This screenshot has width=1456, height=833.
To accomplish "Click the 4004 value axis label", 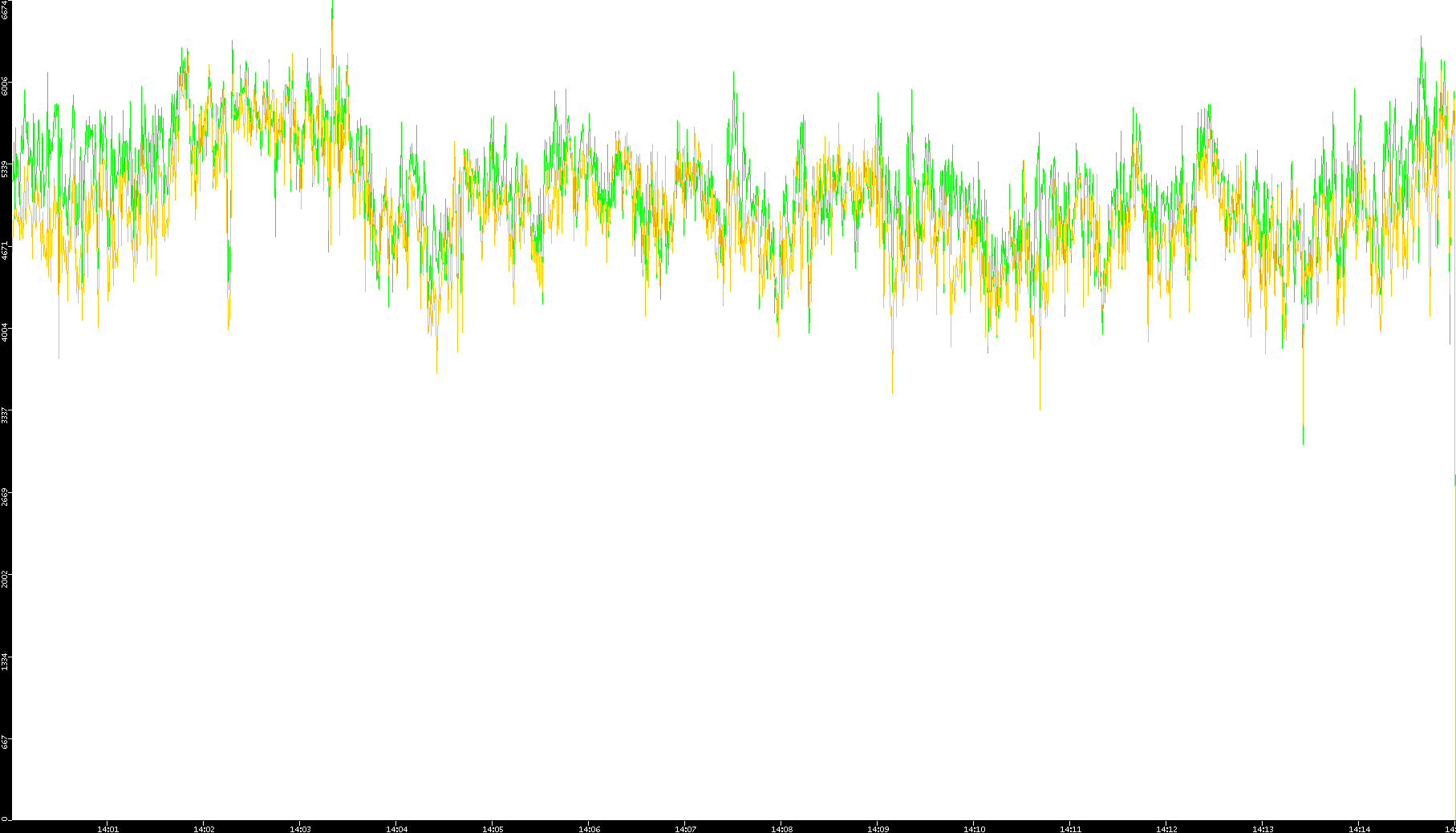I will point(6,332).
